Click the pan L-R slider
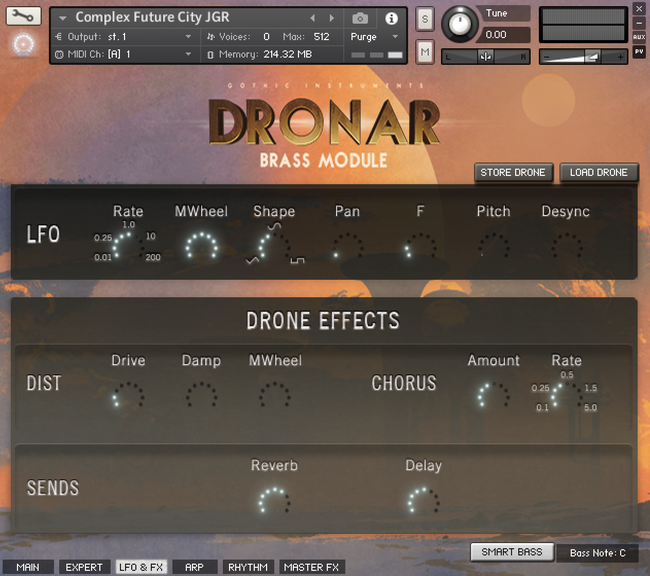 point(485,56)
